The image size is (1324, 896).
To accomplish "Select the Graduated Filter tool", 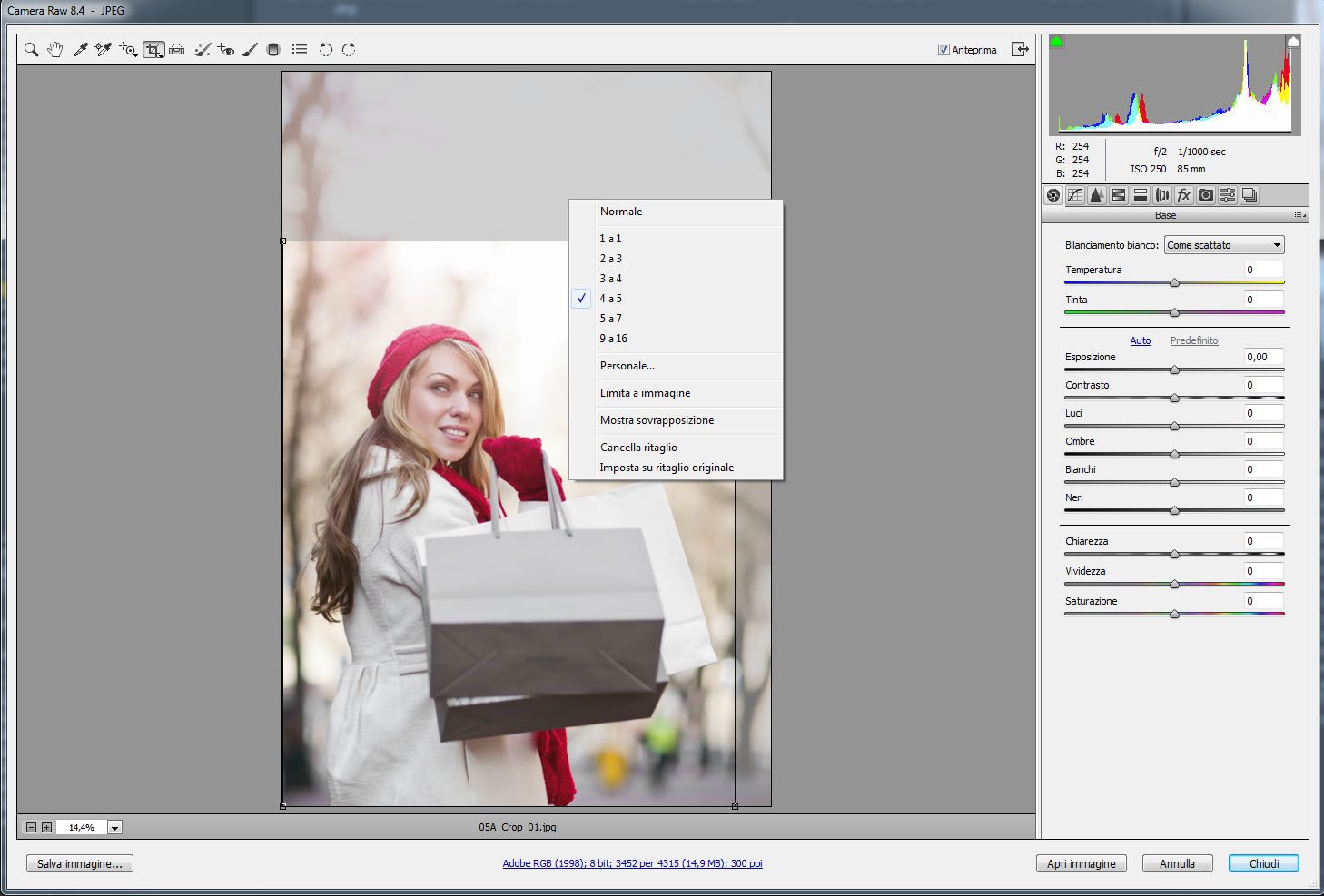I will click(x=273, y=50).
